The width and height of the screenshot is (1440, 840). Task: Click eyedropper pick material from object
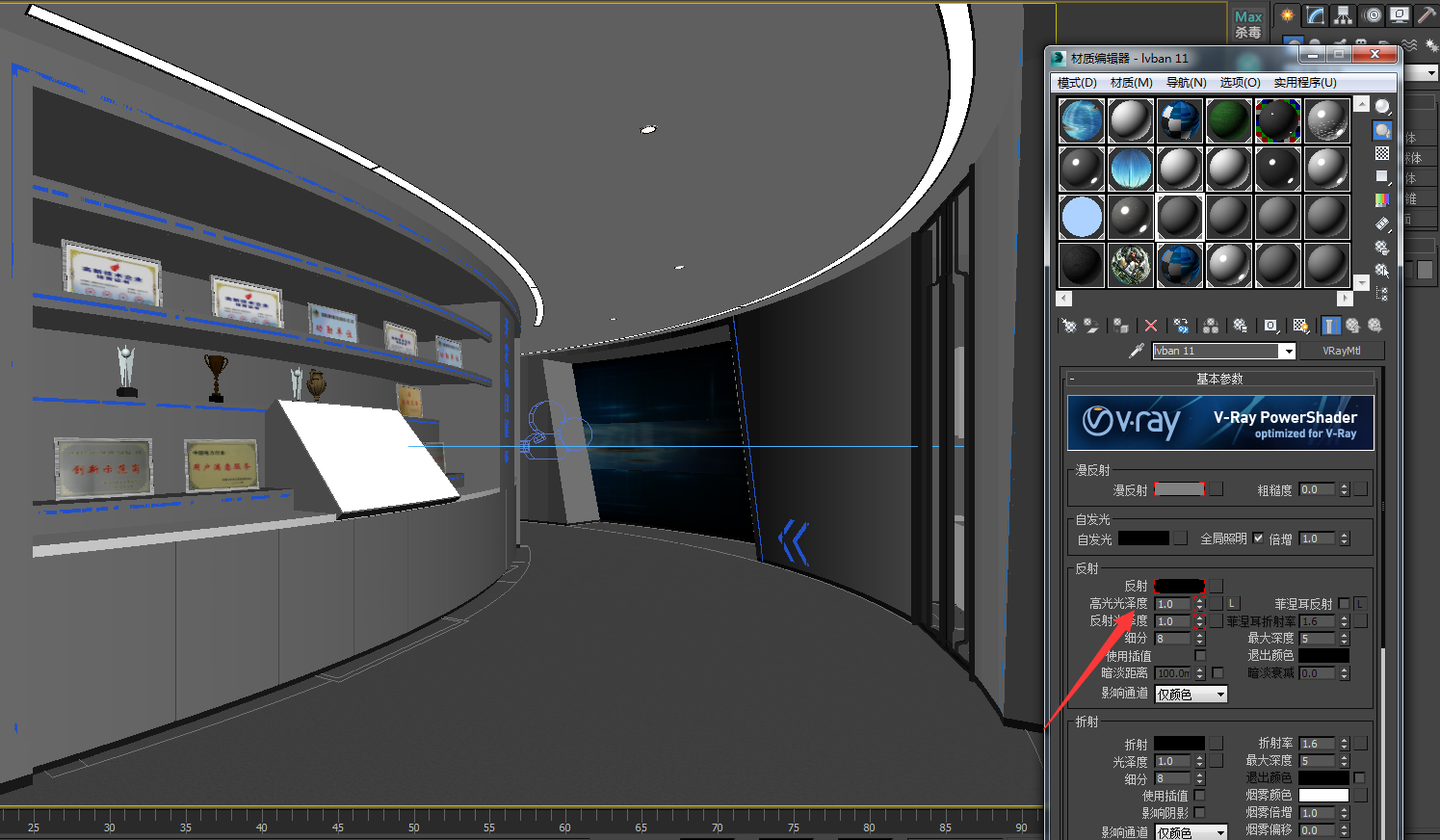1136,351
